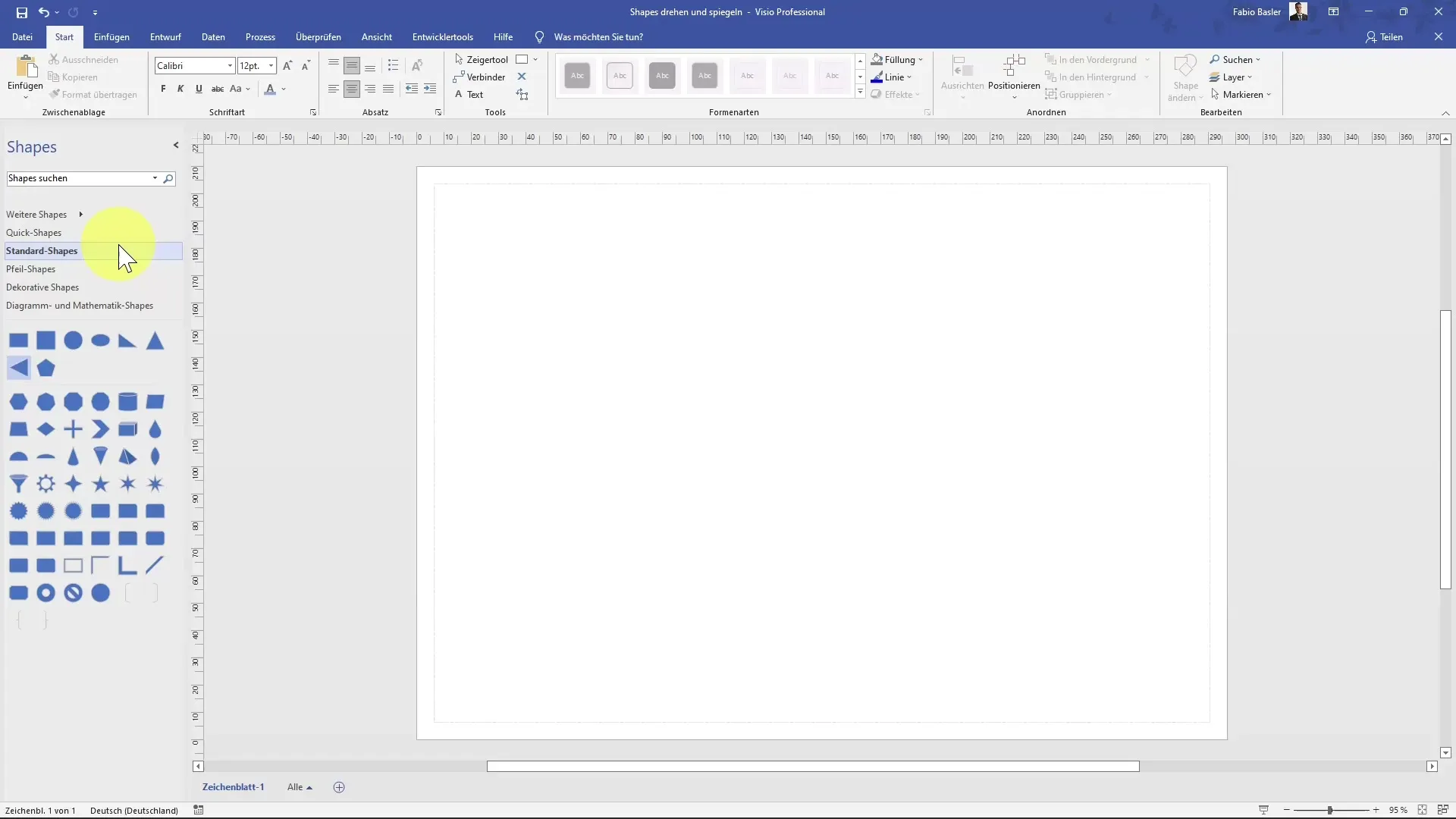Click the font color A button
Image resolution: width=1456 pixels, height=819 pixels.
coord(270,89)
